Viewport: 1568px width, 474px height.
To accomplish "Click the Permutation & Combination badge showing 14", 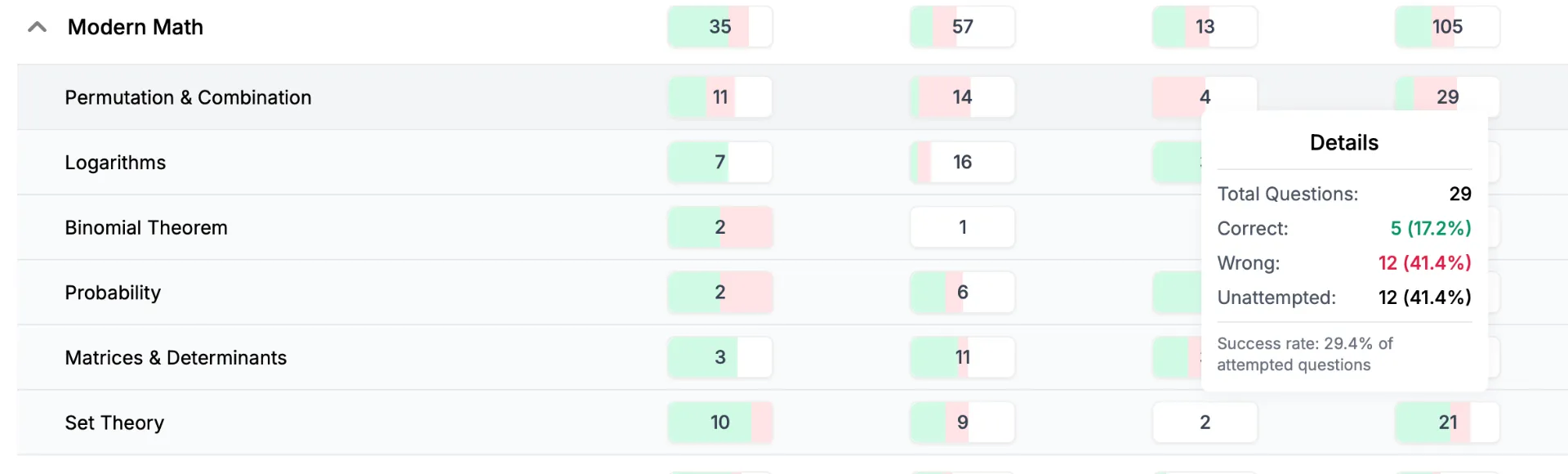I will click(962, 97).
